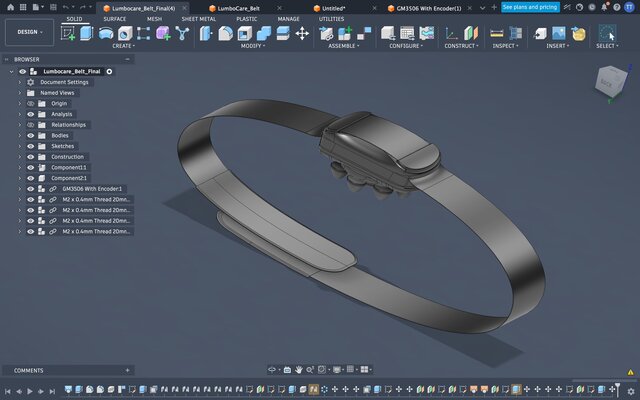
Task: Click the ViewCube orientation cube
Action: [x=611, y=82]
